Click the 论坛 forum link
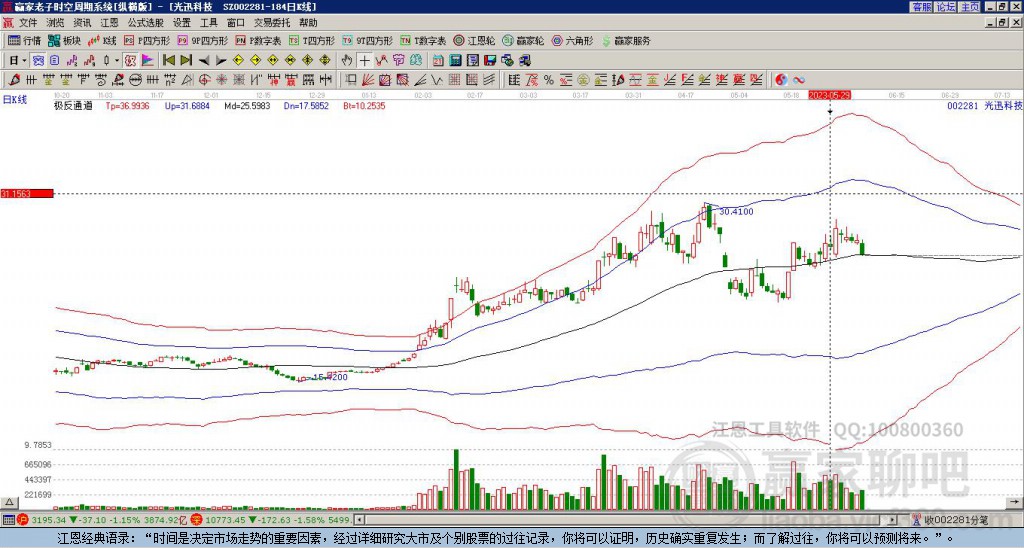1024x548 pixels. pyautogui.click(x=946, y=7)
